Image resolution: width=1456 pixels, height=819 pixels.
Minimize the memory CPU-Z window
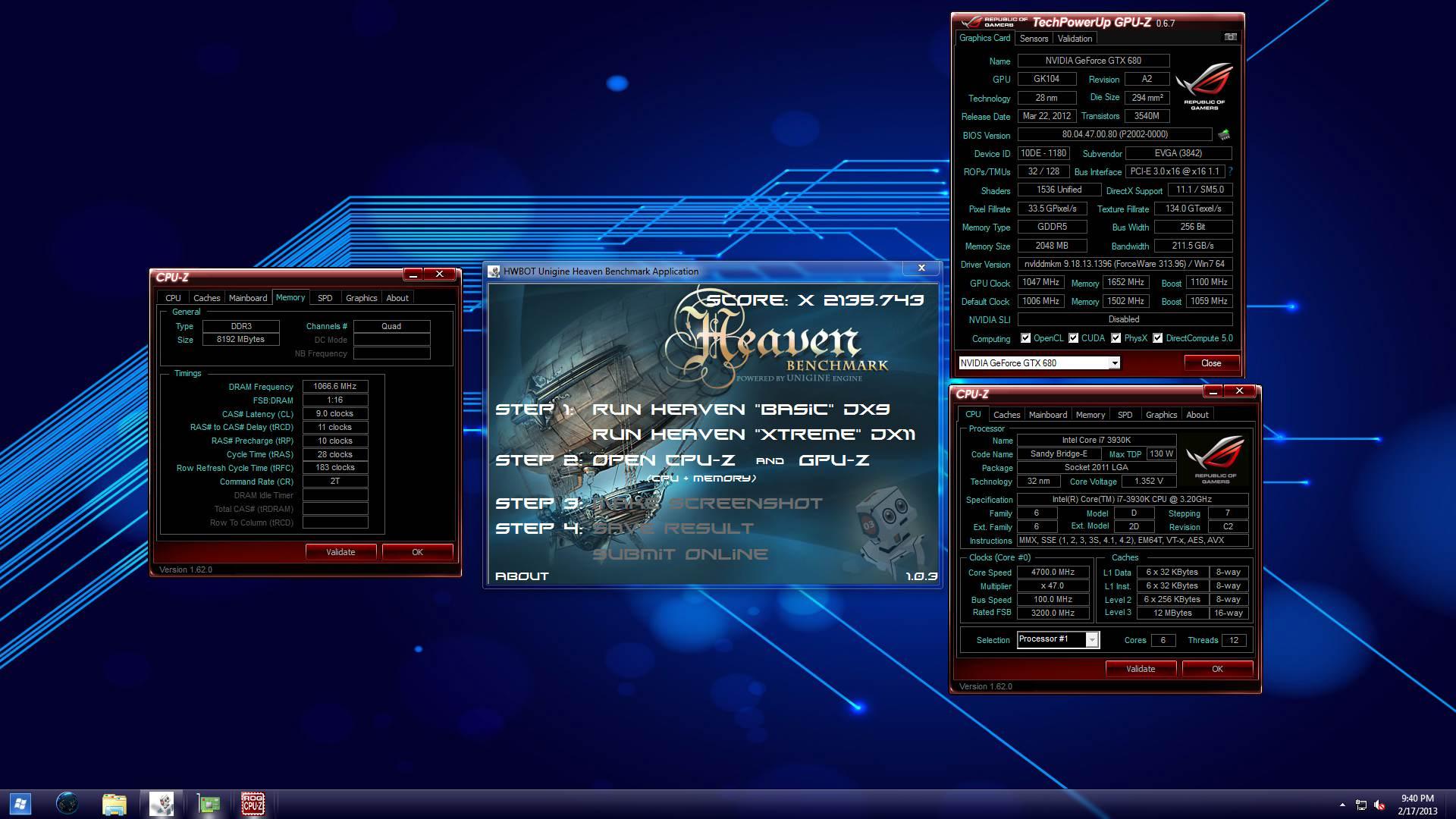pos(413,275)
